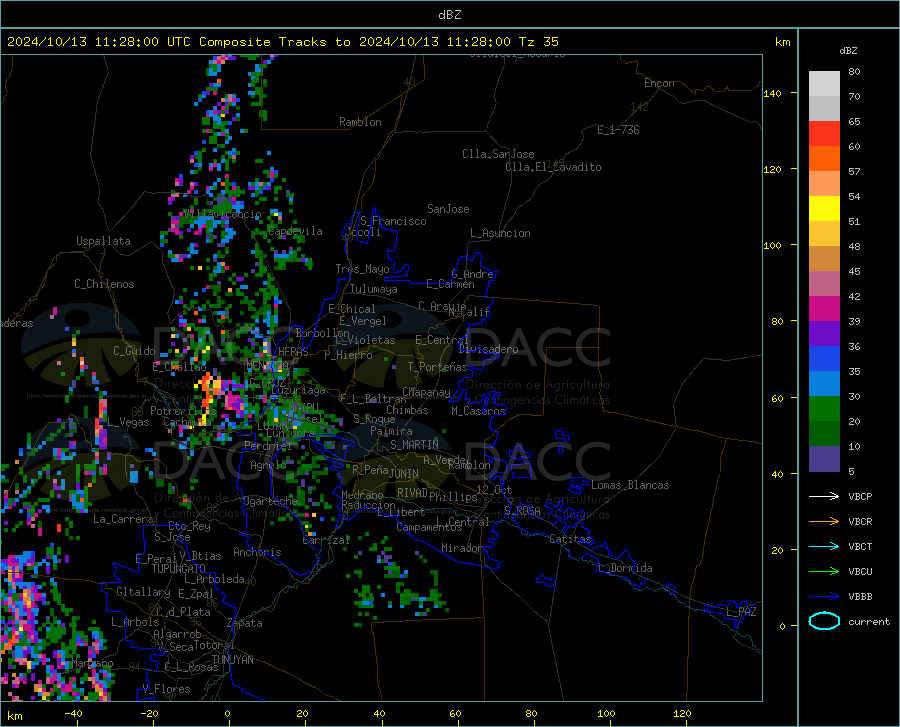Viewport: 900px width, 727px height.
Task: Click the 'L_PAZ' map label
Action: click(x=741, y=612)
